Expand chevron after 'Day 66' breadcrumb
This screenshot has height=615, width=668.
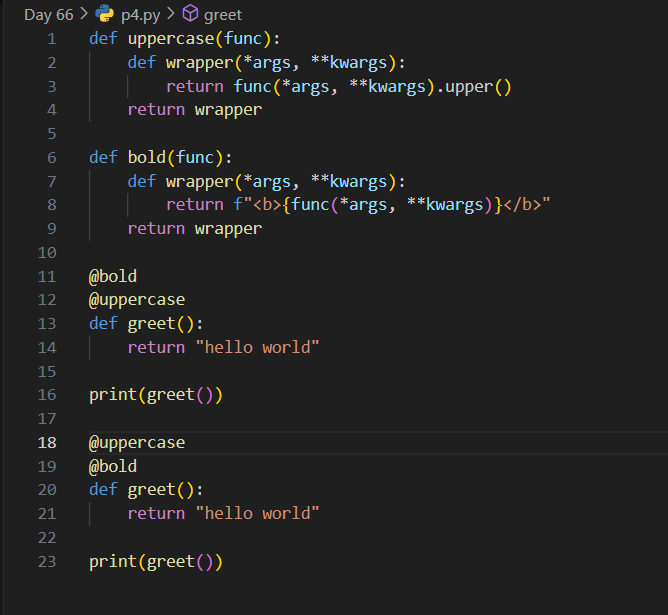84,14
